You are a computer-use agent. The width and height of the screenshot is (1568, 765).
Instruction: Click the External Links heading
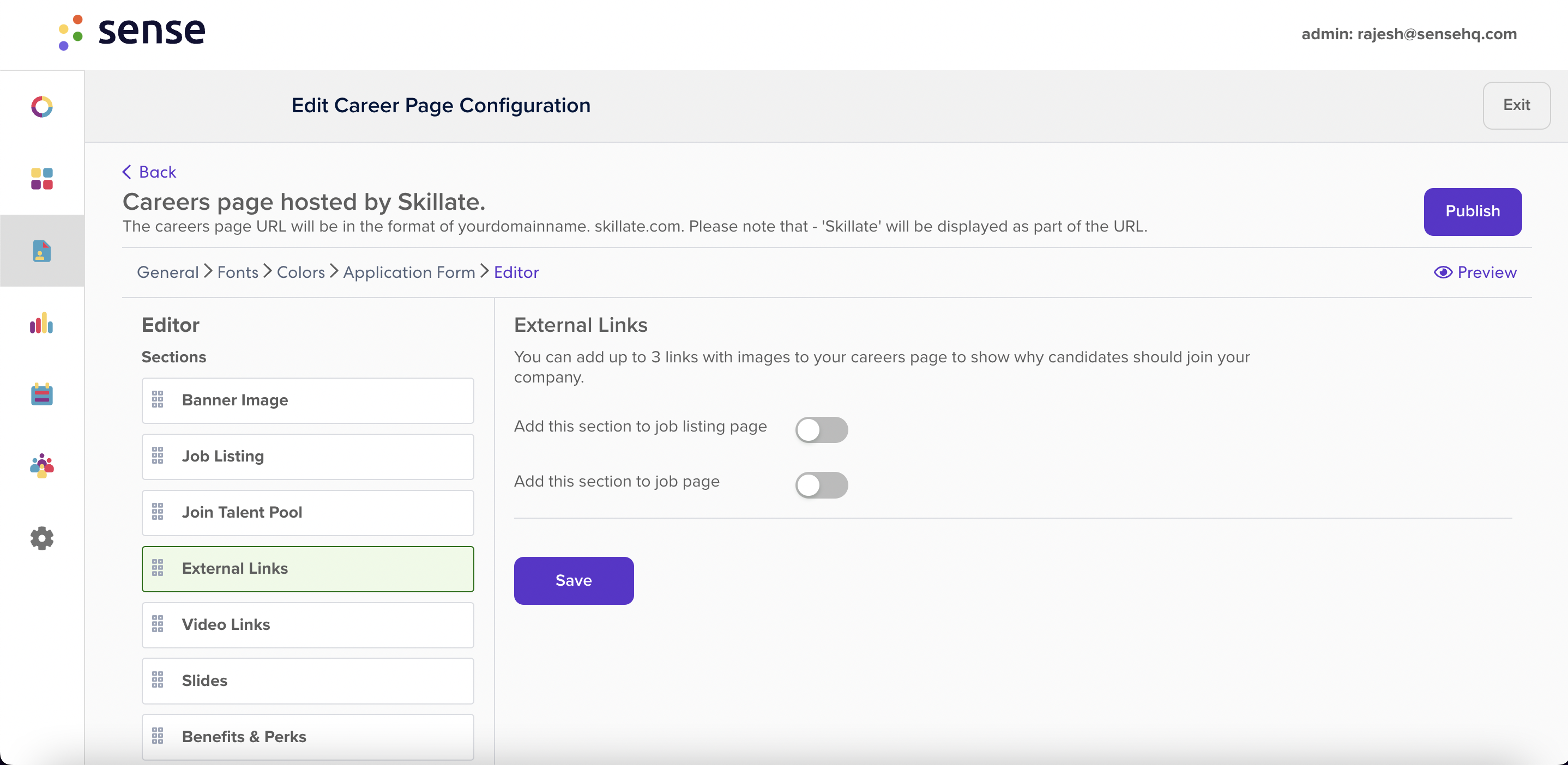coord(581,324)
